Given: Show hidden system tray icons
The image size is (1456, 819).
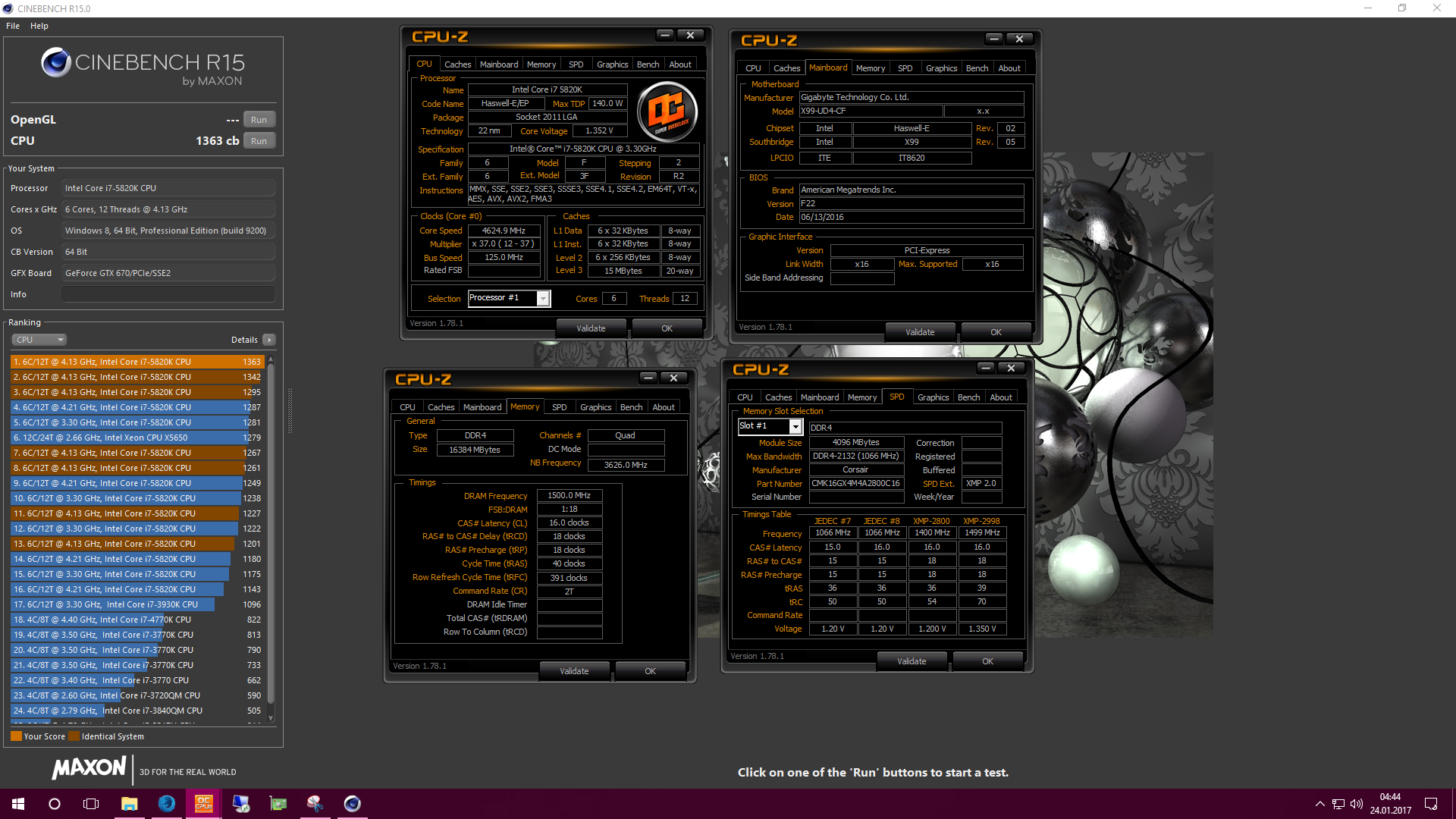Looking at the screenshot, I should [1320, 804].
